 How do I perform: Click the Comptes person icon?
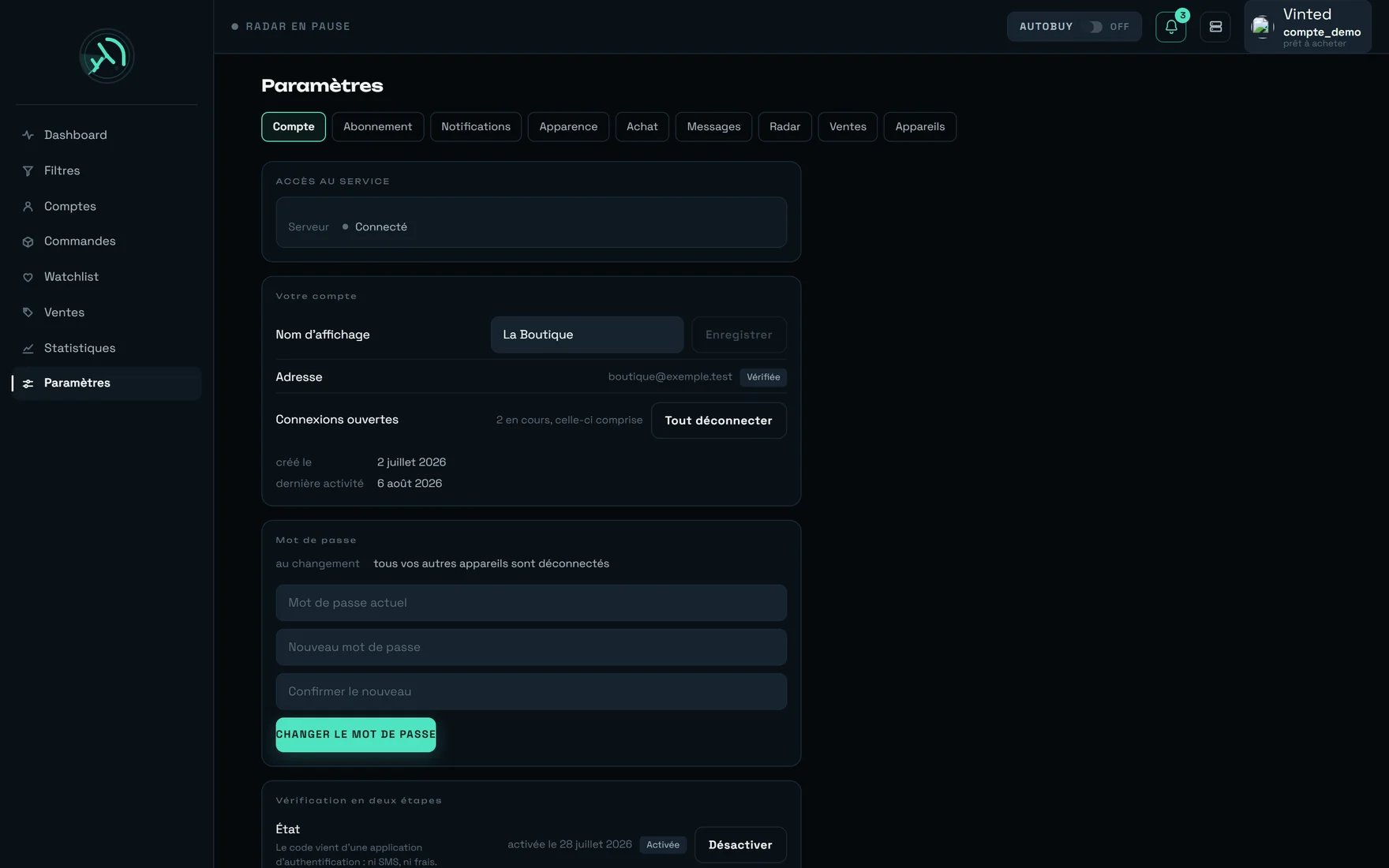pos(28,206)
